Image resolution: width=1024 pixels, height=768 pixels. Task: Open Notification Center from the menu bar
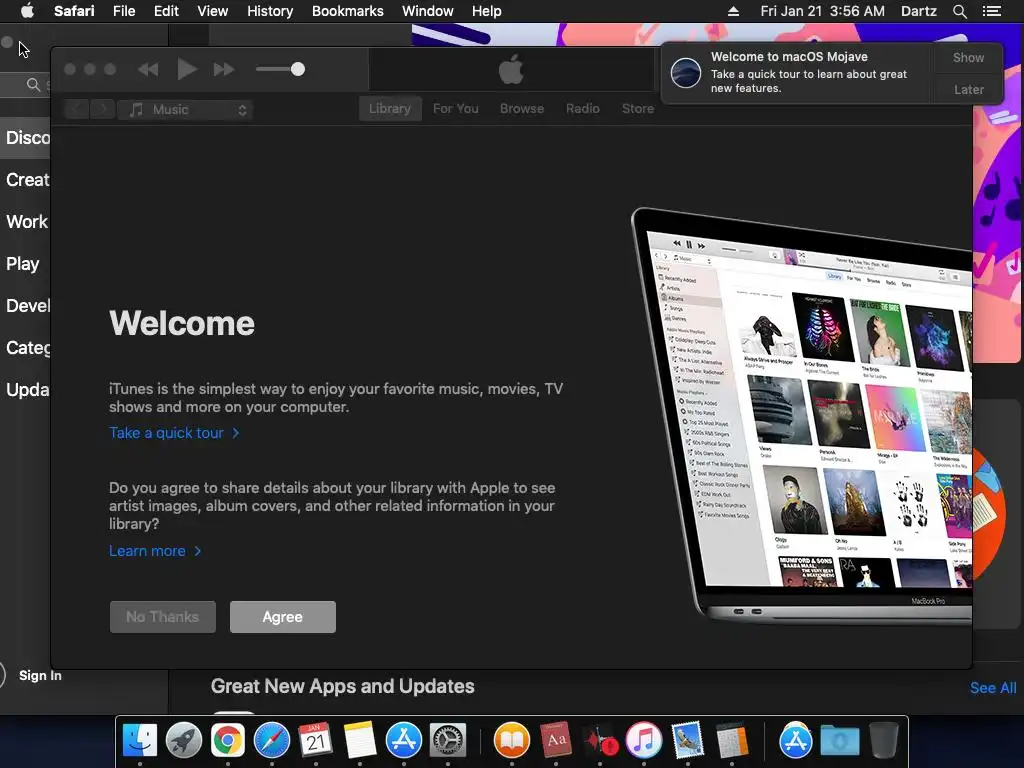point(991,11)
